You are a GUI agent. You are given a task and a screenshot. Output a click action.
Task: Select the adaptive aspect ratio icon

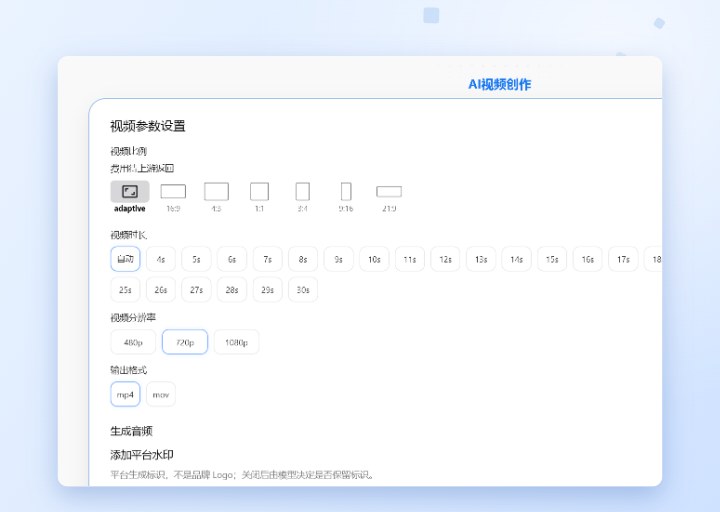point(130,191)
